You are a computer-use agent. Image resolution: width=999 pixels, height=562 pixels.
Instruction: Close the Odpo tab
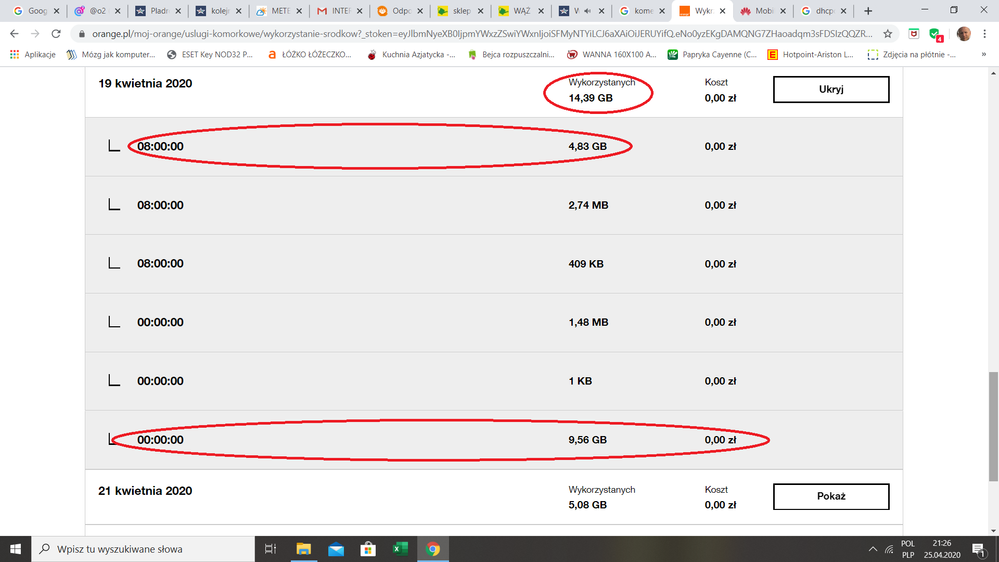tap(419, 11)
